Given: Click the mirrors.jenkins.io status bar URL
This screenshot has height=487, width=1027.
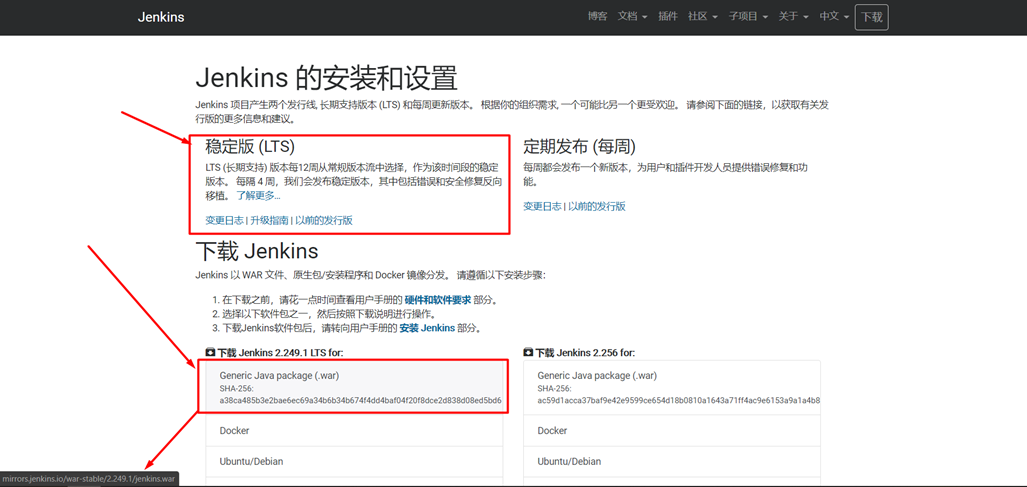Looking at the screenshot, I should coord(88,480).
